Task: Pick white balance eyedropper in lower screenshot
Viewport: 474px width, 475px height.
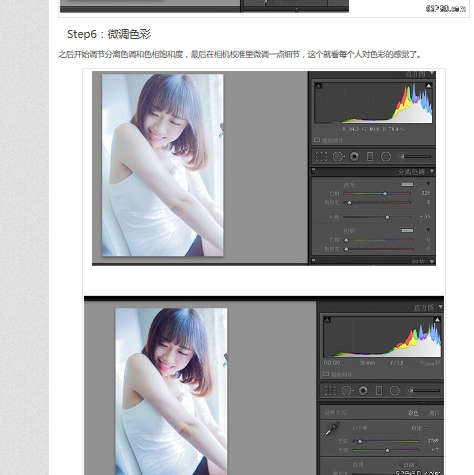Action: click(332, 429)
